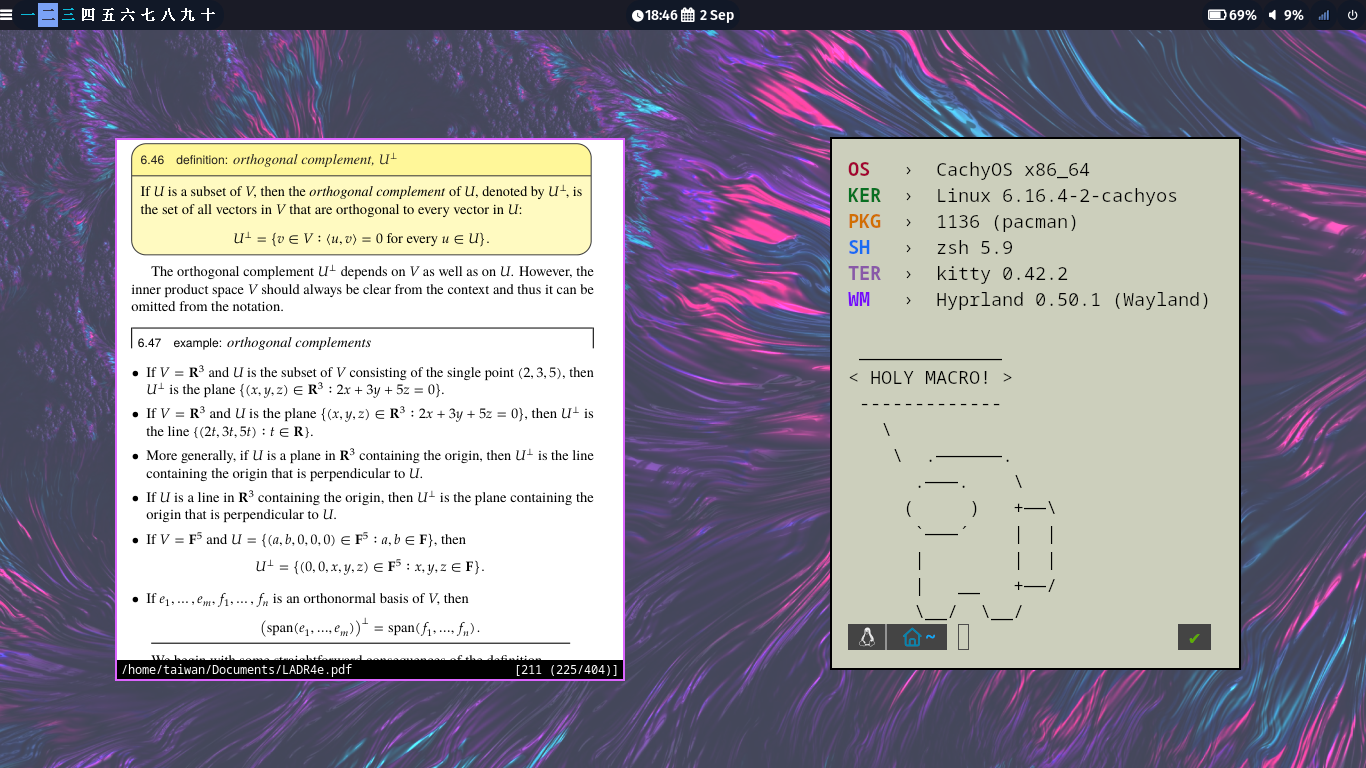Click the terminal cursor input area

pyautogui.click(x=963, y=637)
